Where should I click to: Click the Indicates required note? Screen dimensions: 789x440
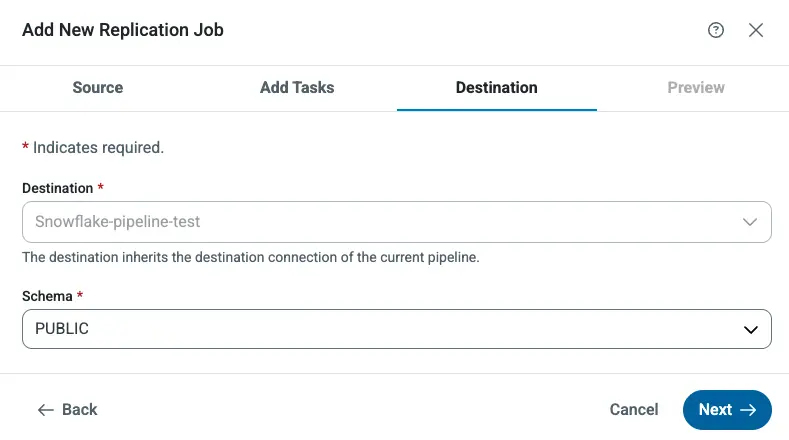[x=97, y=147]
